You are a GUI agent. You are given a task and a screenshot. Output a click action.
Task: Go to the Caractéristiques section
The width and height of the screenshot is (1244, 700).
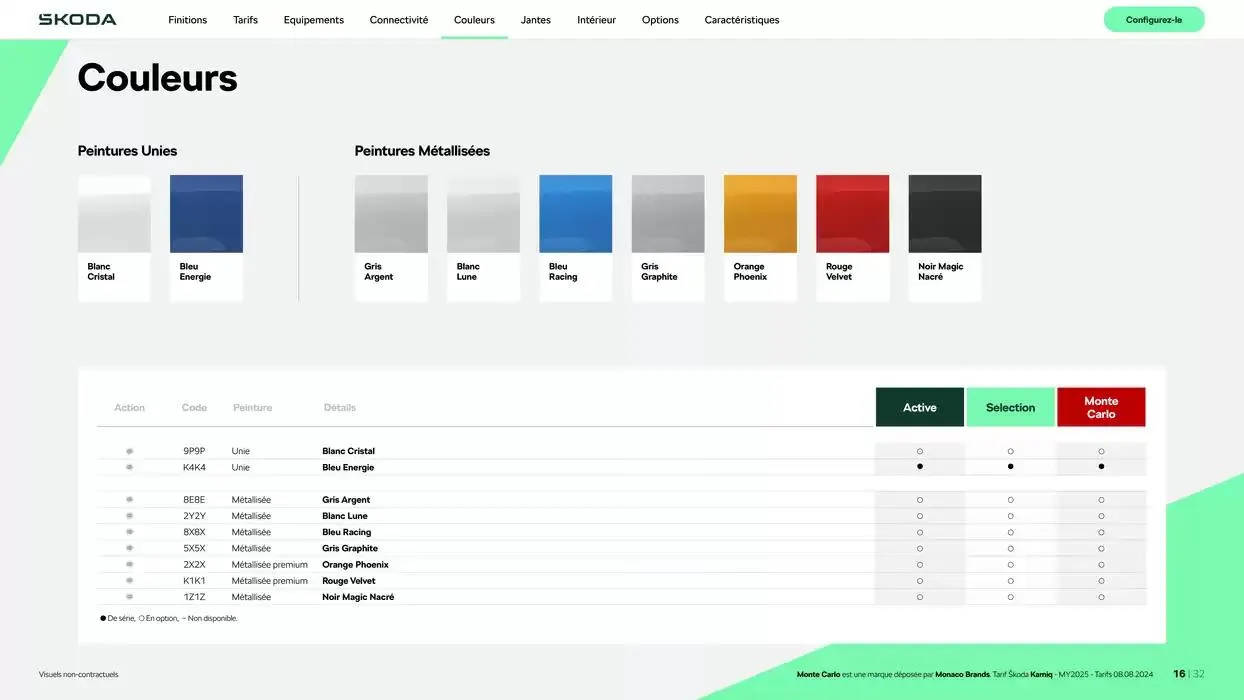[741, 20]
